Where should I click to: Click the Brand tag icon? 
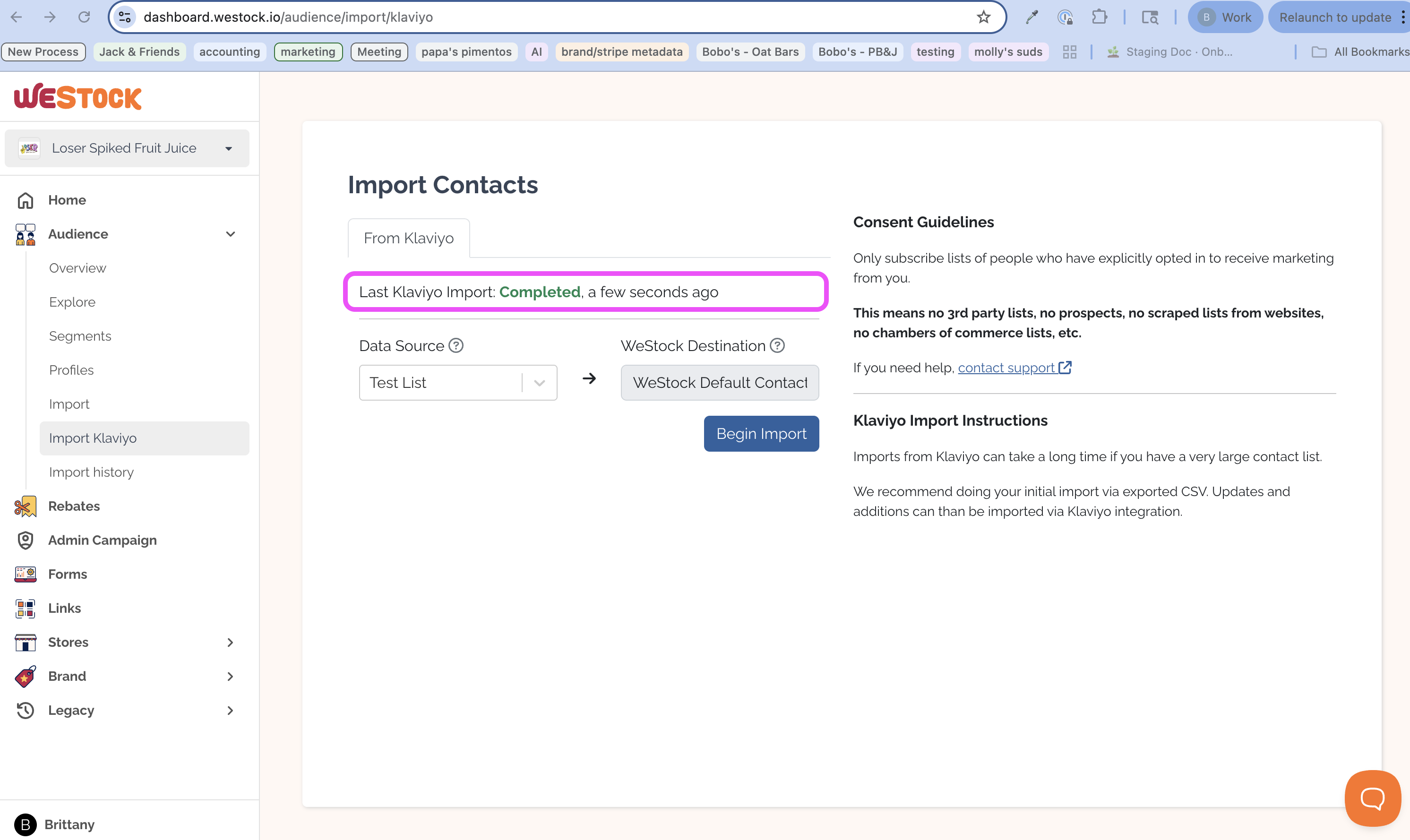(x=26, y=677)
